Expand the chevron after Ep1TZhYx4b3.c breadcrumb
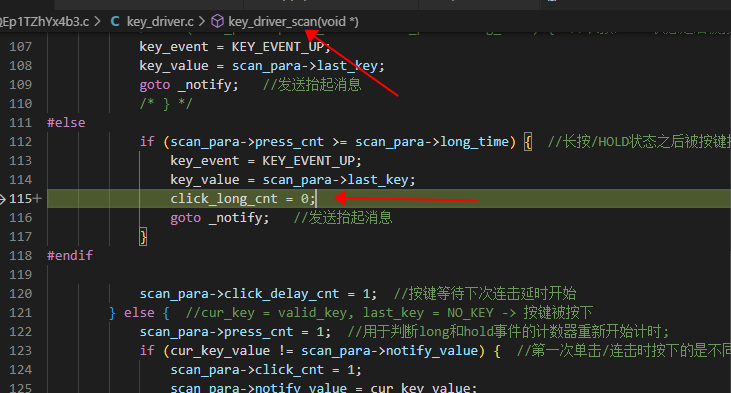 pos(97,21)
